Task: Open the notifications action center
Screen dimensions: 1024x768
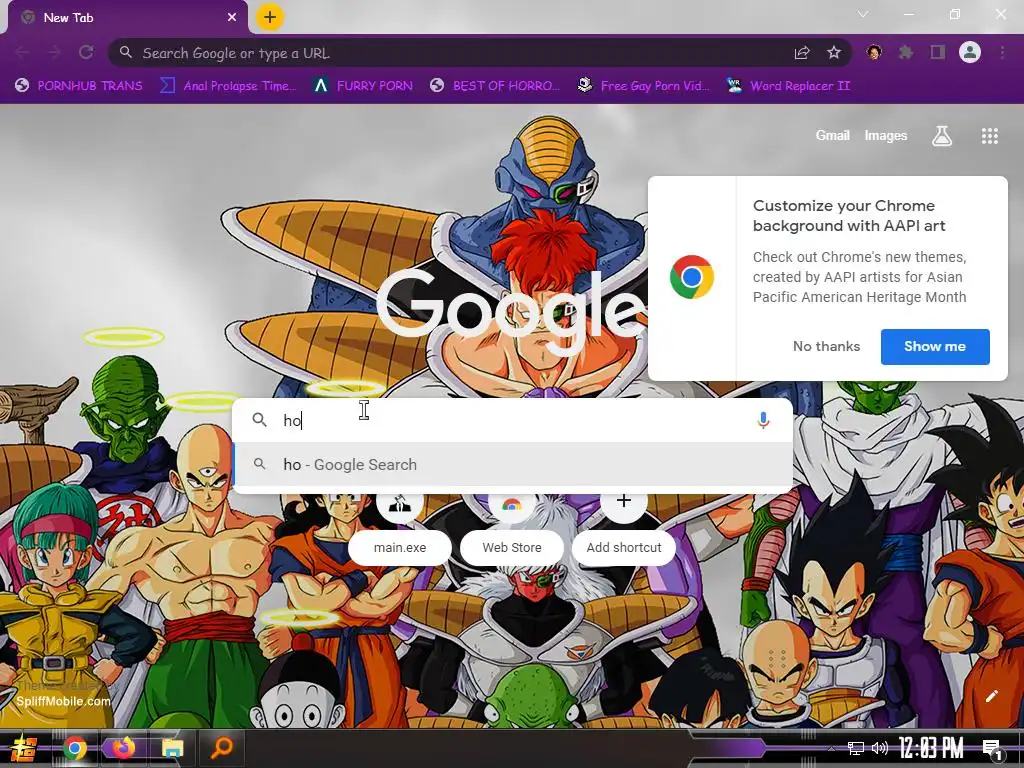Action: pos(993,749)
